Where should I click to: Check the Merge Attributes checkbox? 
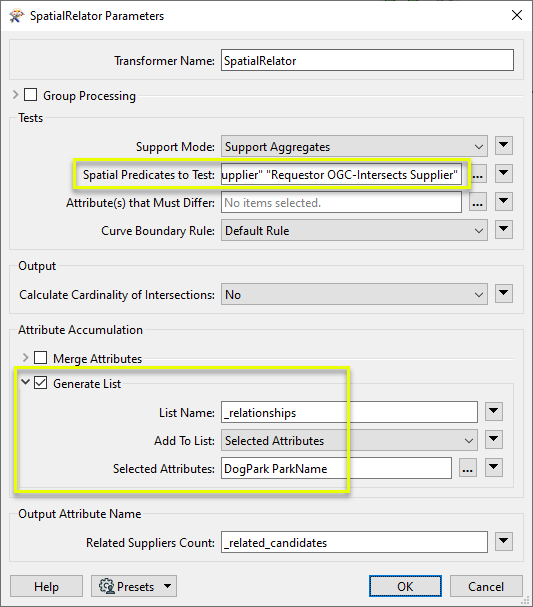40,358
